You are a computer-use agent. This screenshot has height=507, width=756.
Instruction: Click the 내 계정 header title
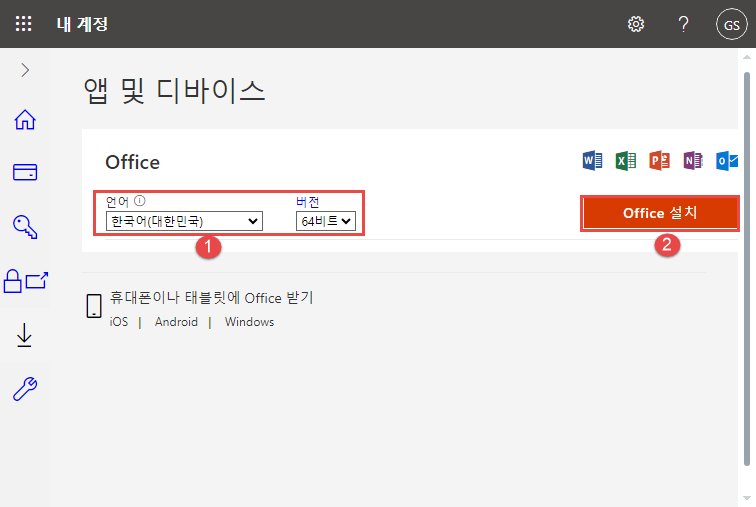82,24
